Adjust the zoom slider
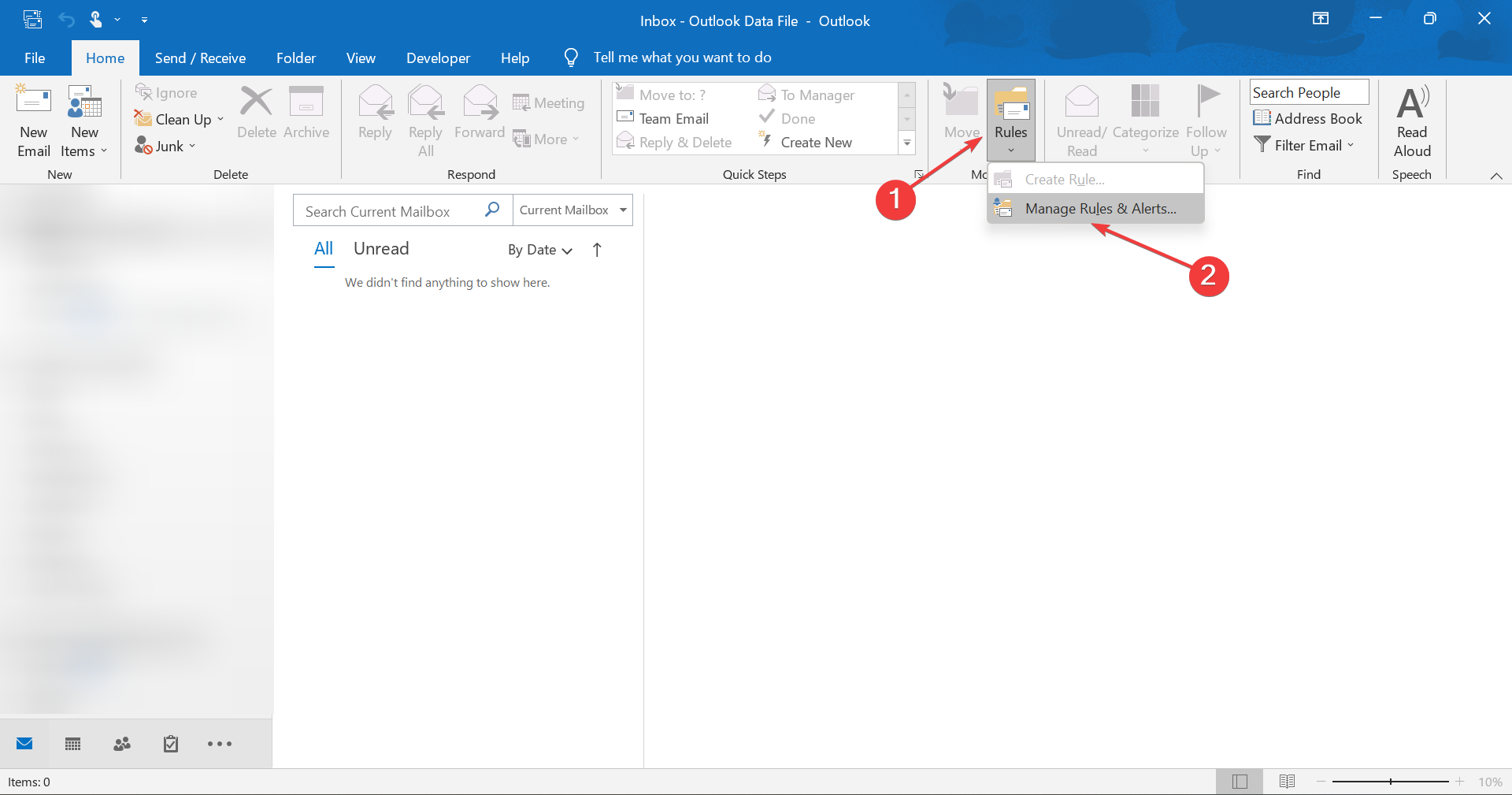This screenshot has width=1512, height=795. tap(1391, 782)
